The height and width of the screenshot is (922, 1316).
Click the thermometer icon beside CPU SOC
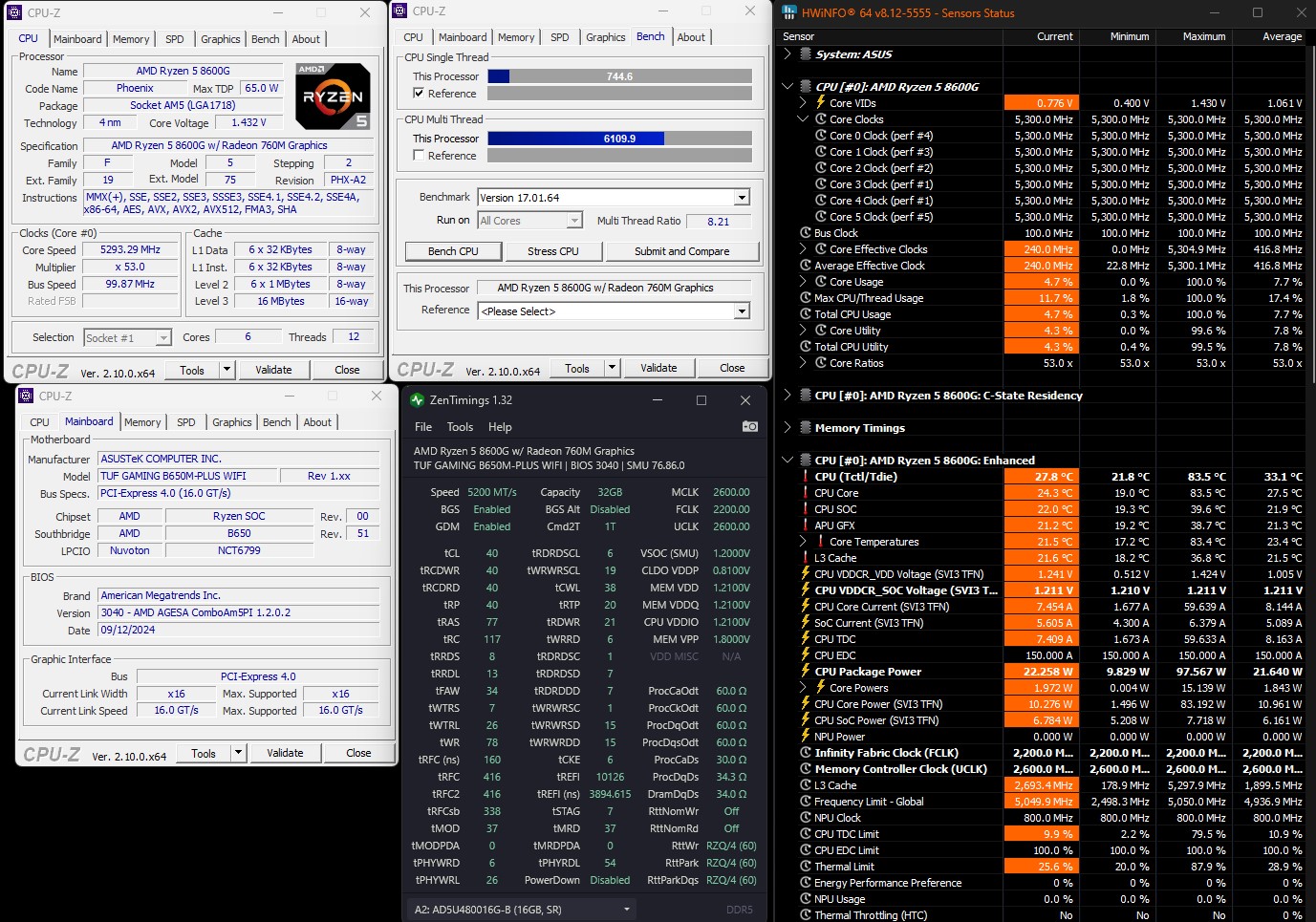tap(806, 509)
